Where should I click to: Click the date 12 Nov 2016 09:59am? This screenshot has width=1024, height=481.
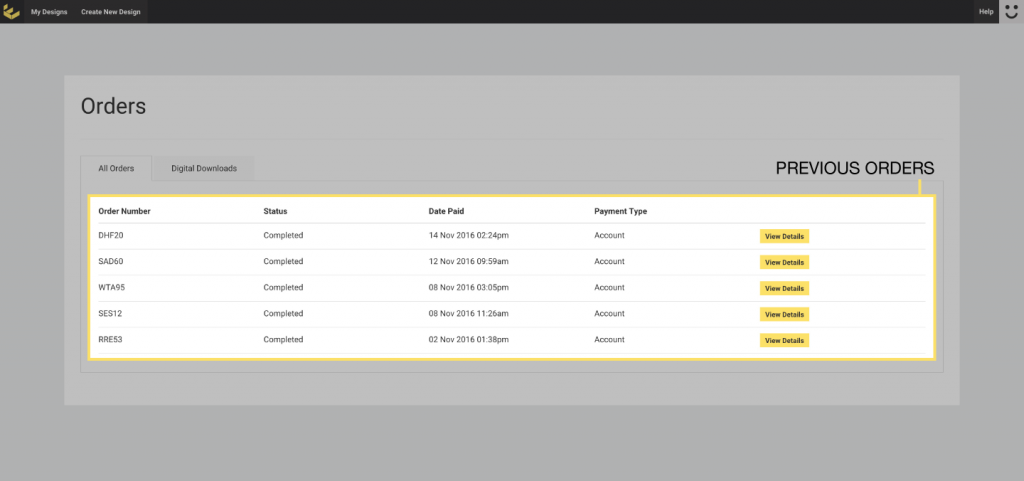tap(468, 262)
